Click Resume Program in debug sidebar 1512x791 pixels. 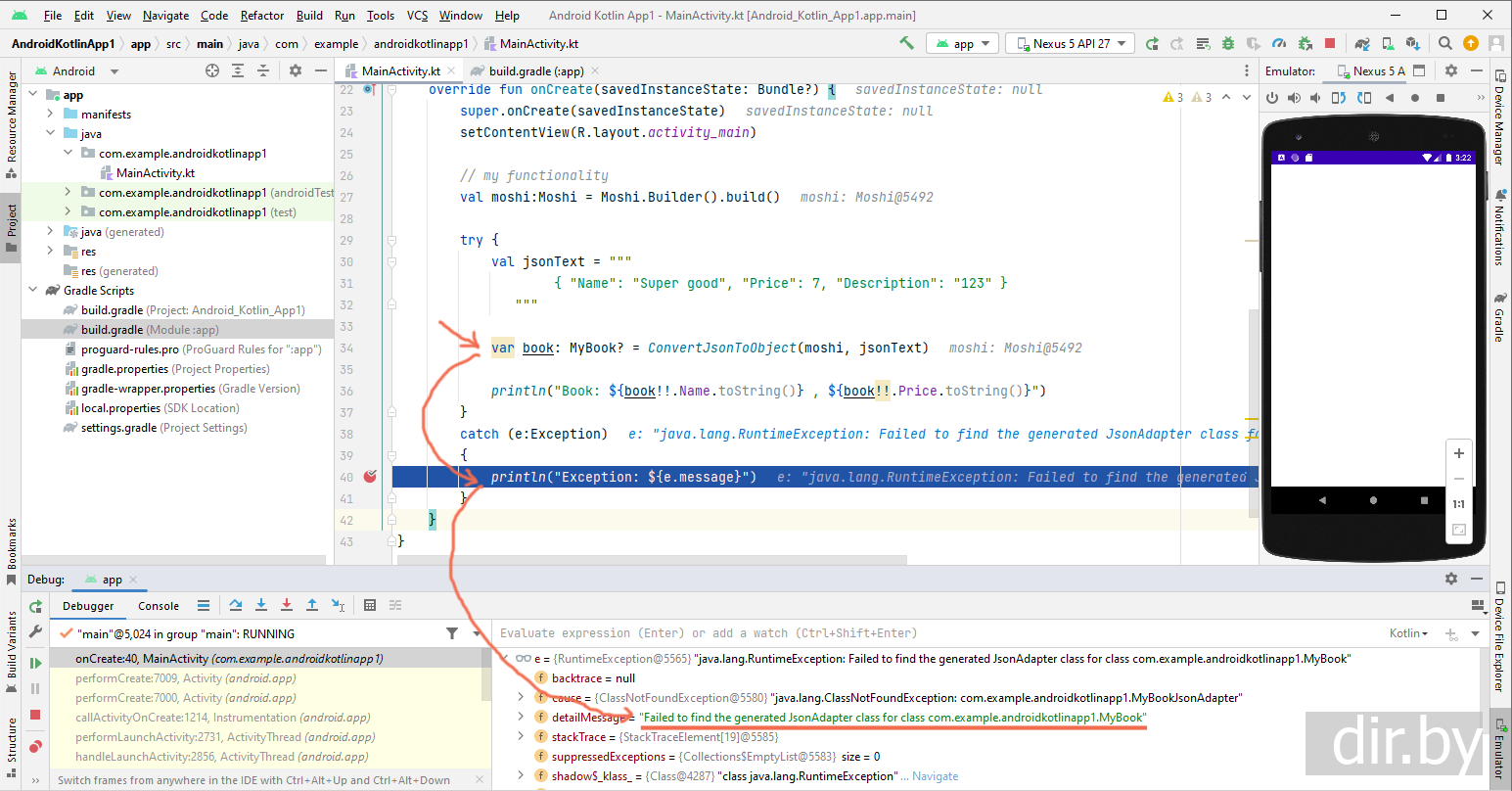[x=36, y=663]
